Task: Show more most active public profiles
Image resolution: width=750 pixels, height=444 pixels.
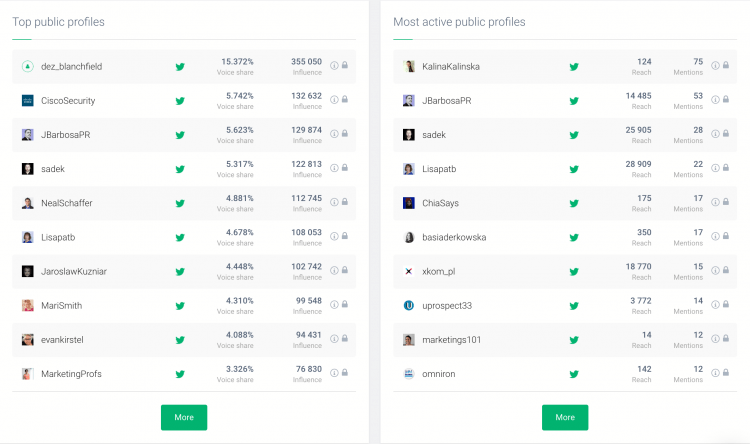Action: (x=565, y=417)
